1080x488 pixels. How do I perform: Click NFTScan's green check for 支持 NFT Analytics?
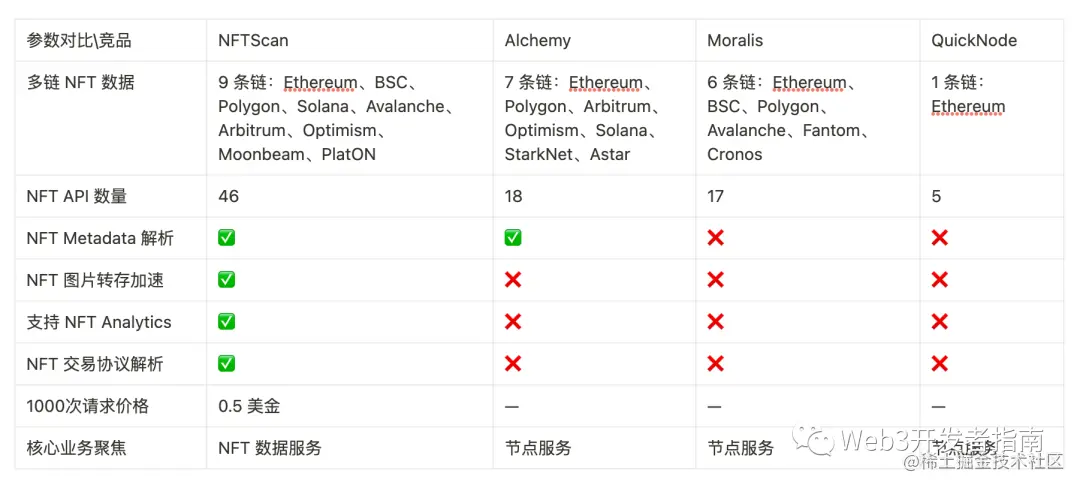[x=227, y=322]
